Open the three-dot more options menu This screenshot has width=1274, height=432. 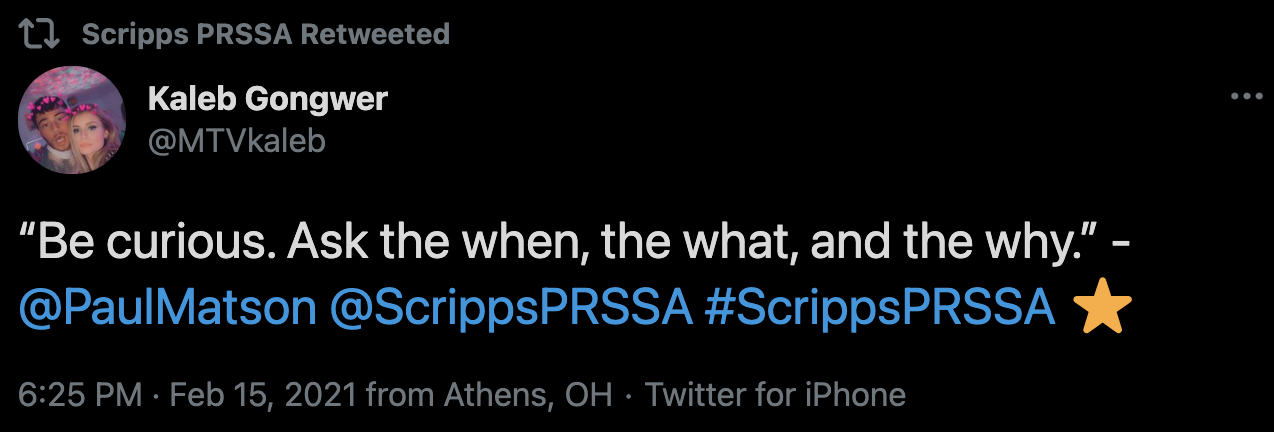[1246, 97]
